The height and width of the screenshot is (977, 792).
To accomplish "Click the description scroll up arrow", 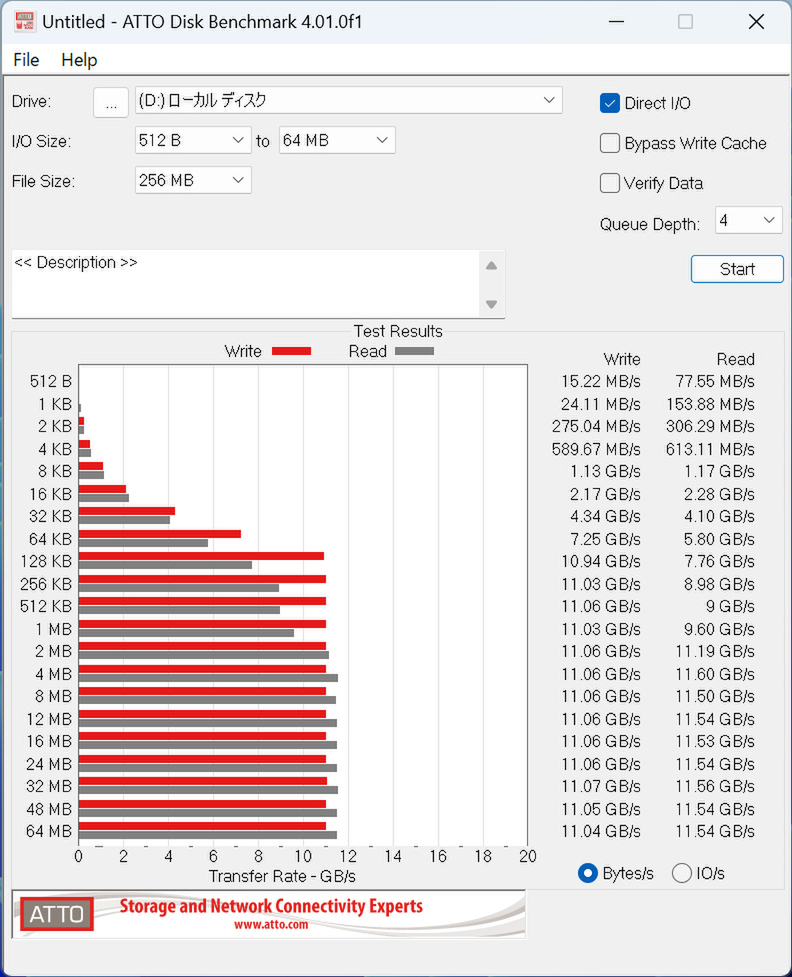I will click(492, 266).
